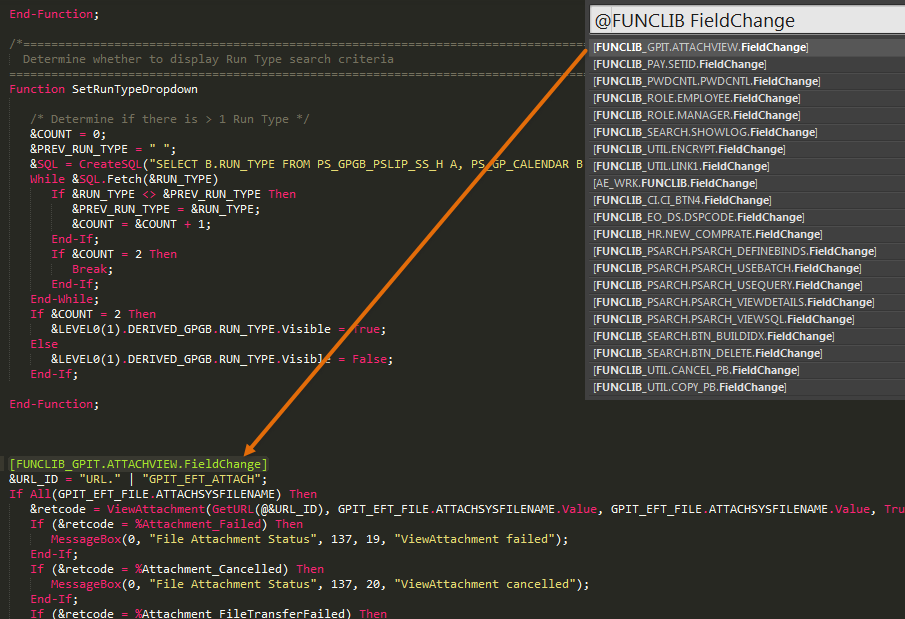Click the "Determine if there is > 1" comment

pos(170,119)
